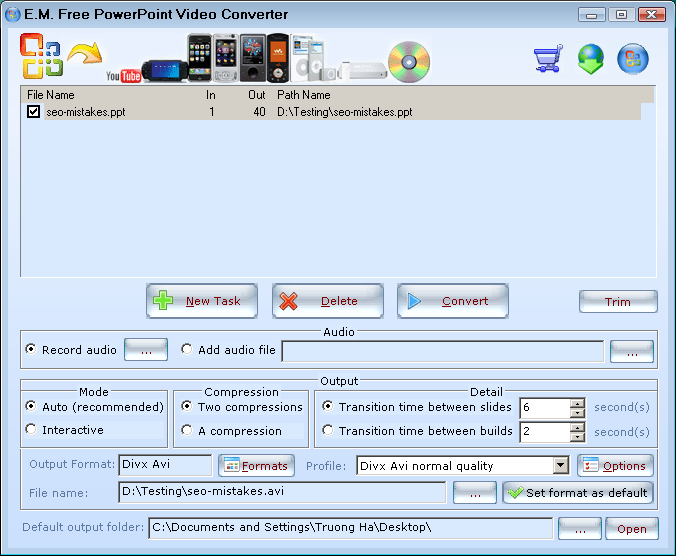The width and height of the screenshot is (676, 556).
Task: Click the Out column header
Action: pos(257,95)
